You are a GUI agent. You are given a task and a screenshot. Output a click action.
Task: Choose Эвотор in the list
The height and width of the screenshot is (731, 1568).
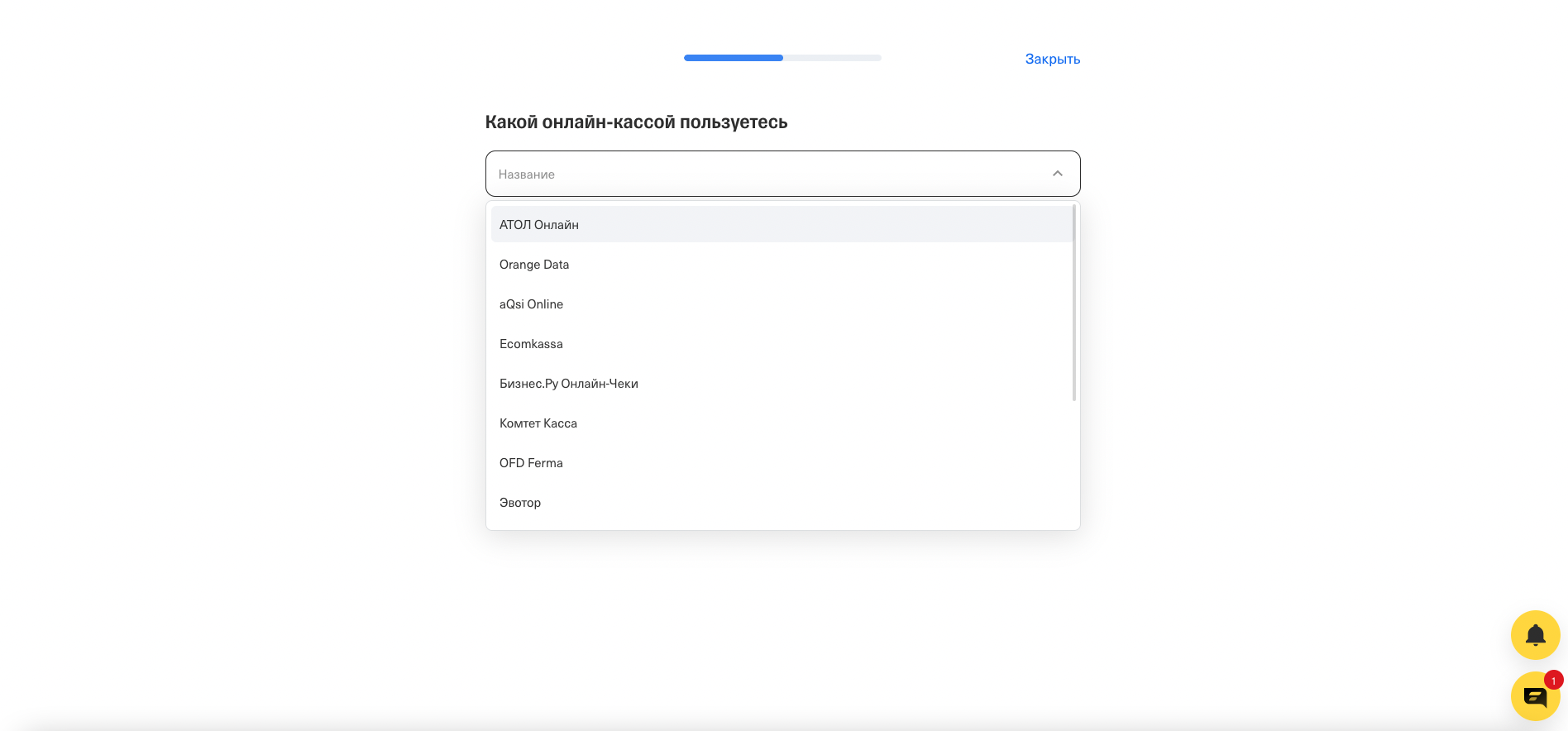coord(520,503)
